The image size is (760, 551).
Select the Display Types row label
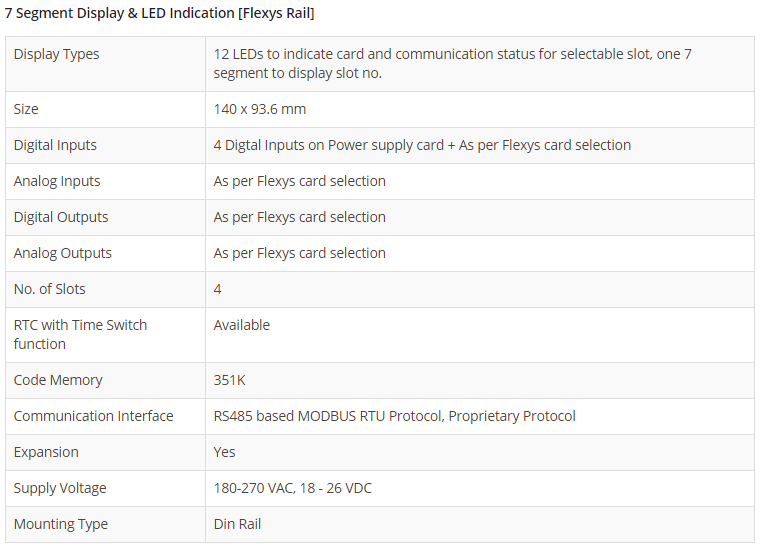click(57, 54)
